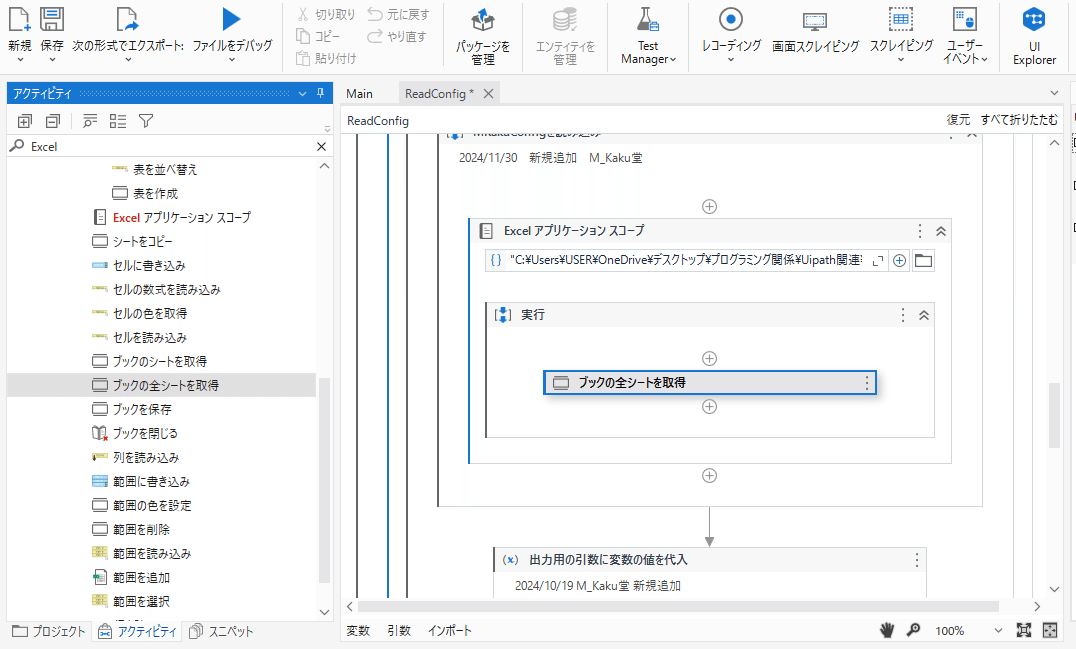The height and width of the screenshot is (649, 1076).
Task: Click the 新規 (New) file icon
Action: 19,19
